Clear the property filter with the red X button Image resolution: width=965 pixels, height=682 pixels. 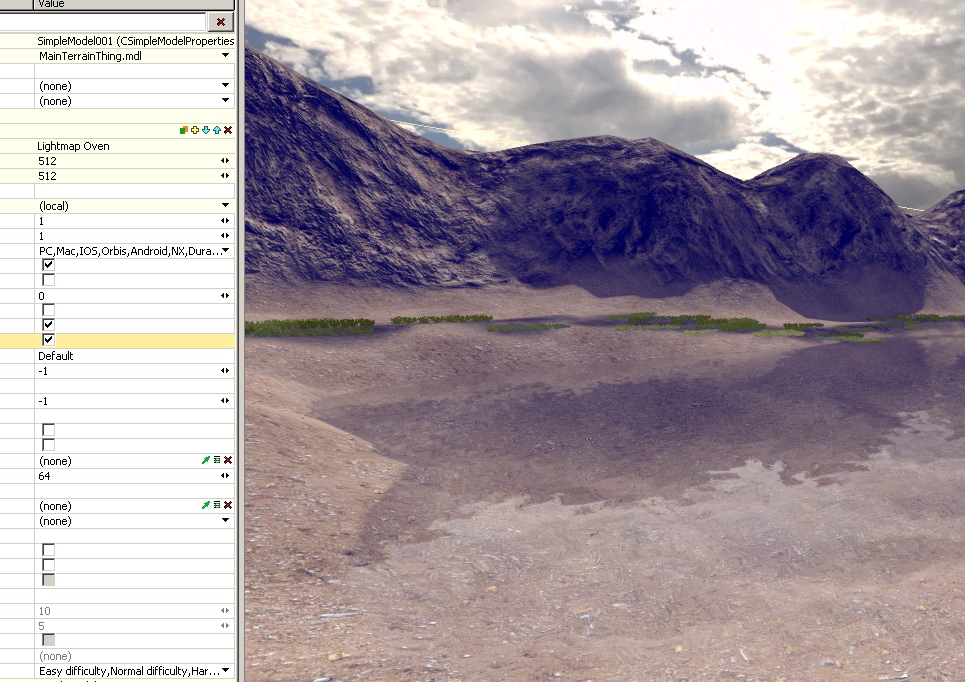coord(220,22)
